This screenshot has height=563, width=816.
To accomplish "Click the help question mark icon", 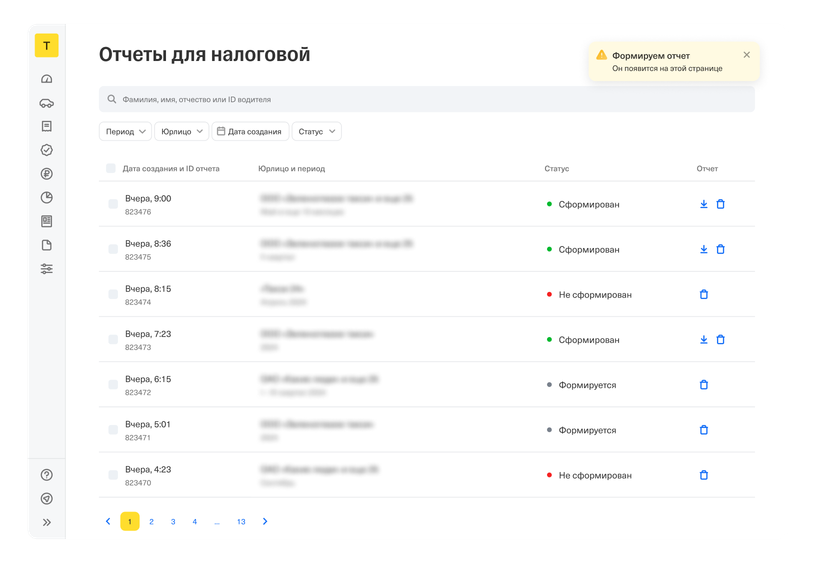I will tap(46, 475).
